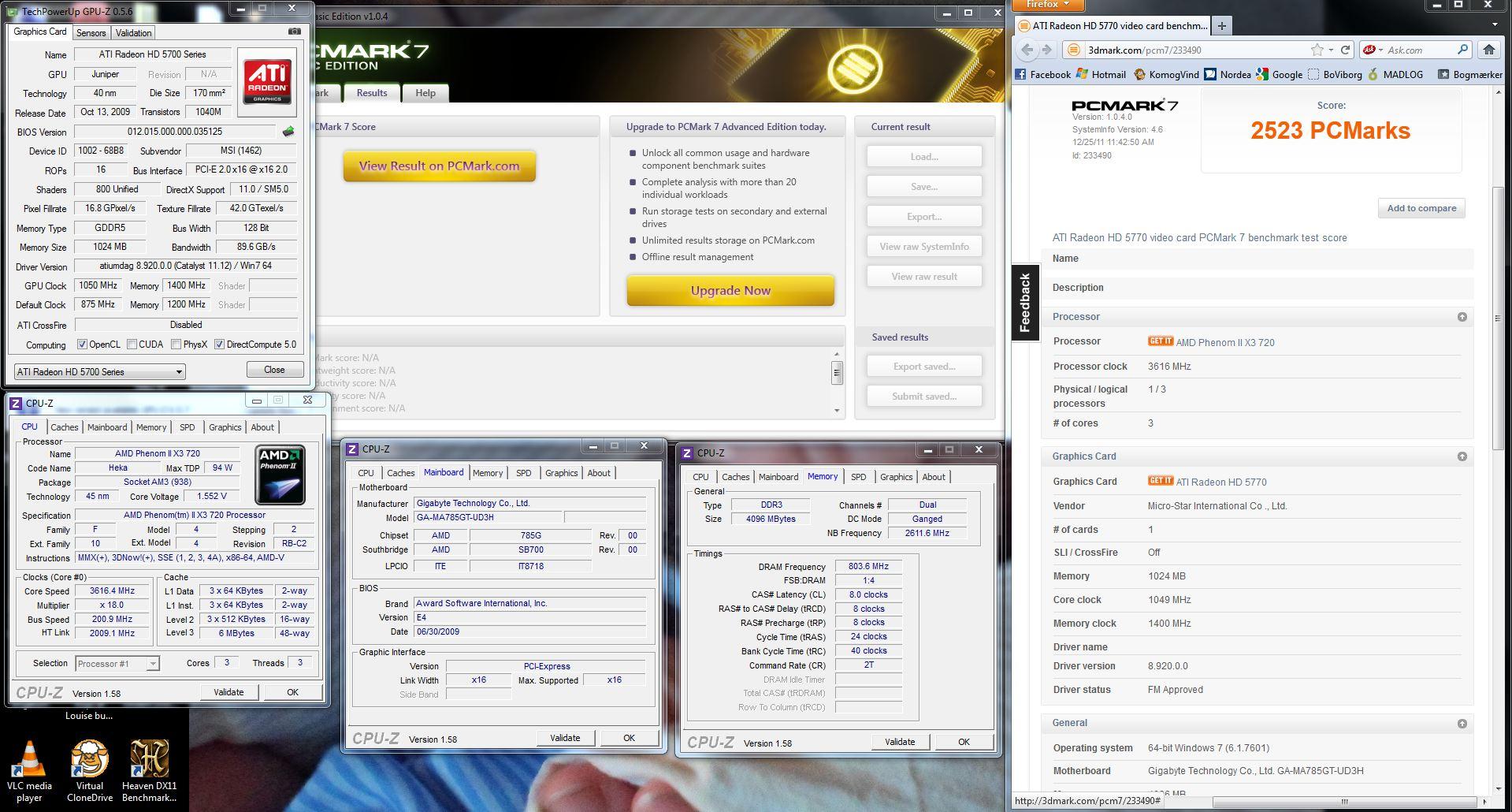Click OK in the CPU-Z memory window
Screen dimensions: 1512x812
point(964,742)
